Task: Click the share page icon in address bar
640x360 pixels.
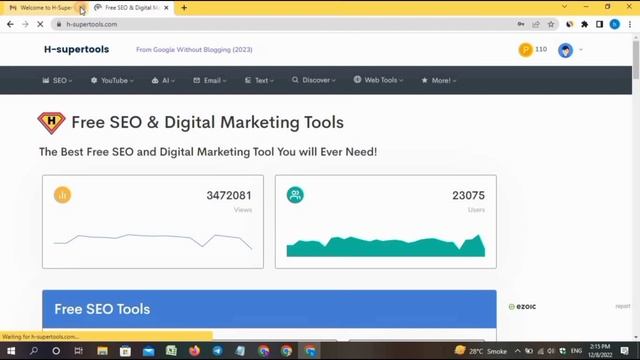Action: click(536, 24)
